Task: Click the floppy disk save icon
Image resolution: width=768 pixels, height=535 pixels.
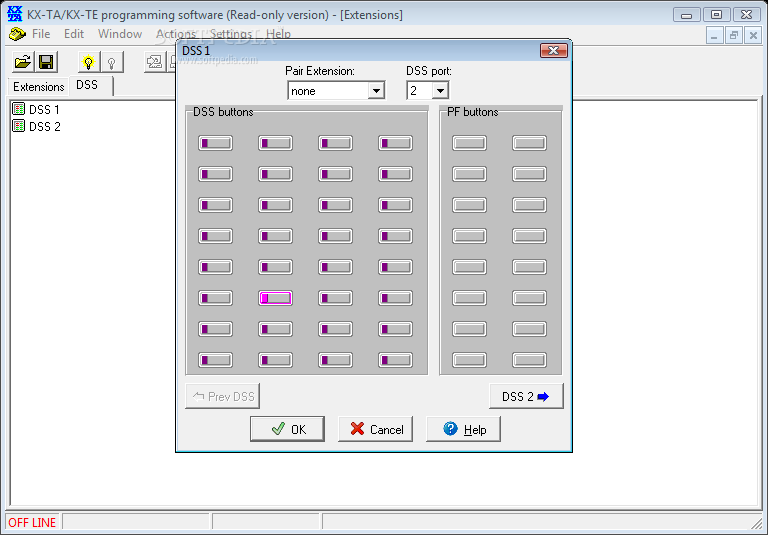Action: point(47,62)
